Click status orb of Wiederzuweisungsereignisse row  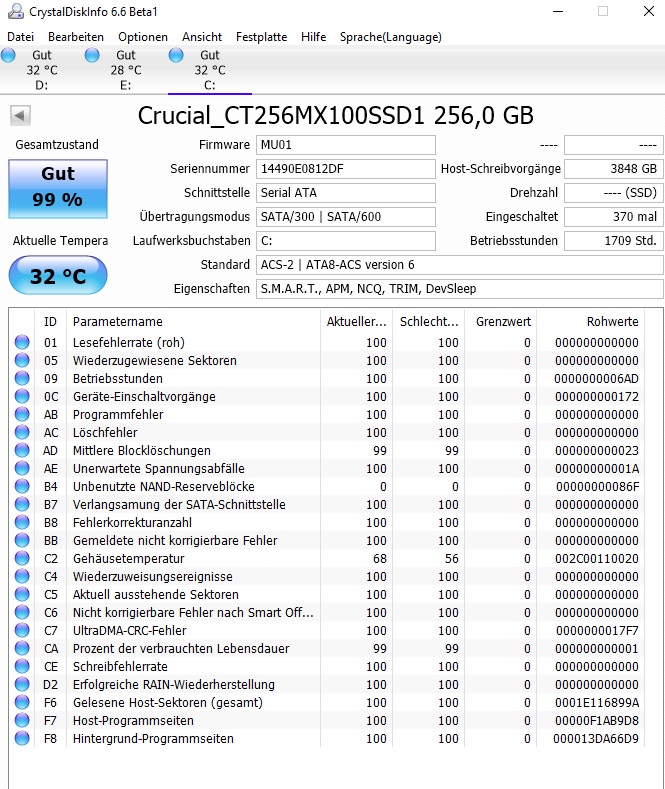pos(22,576)
